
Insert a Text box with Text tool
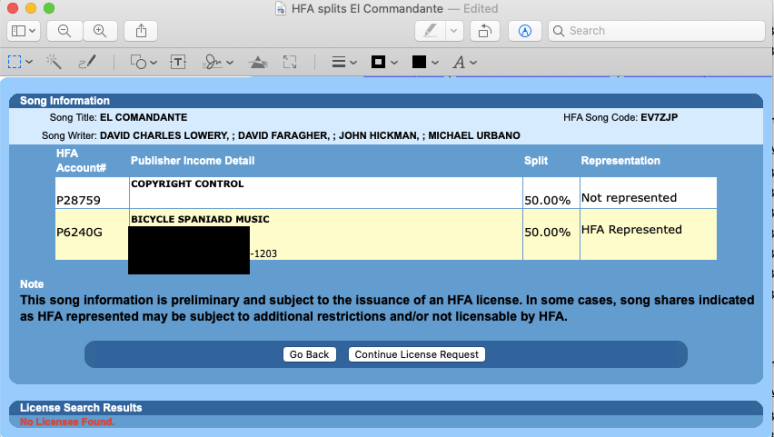pos(178,62)
